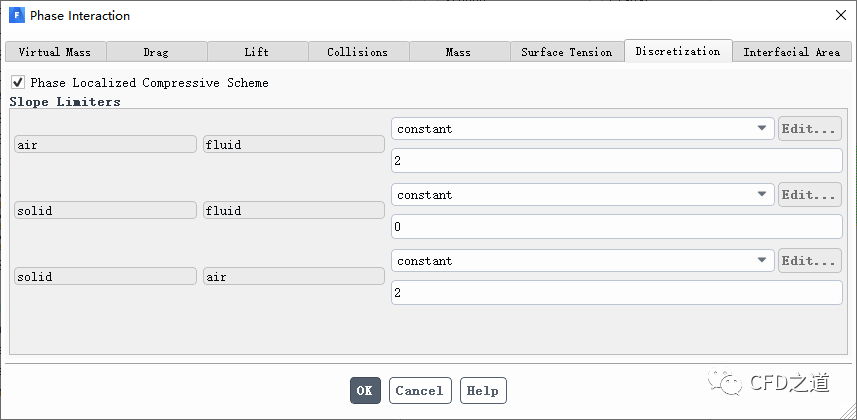The height and width of the screenshot is (420, 857).
Task: Close the Phase Interaction dialog
Action: tap(838, 15)
